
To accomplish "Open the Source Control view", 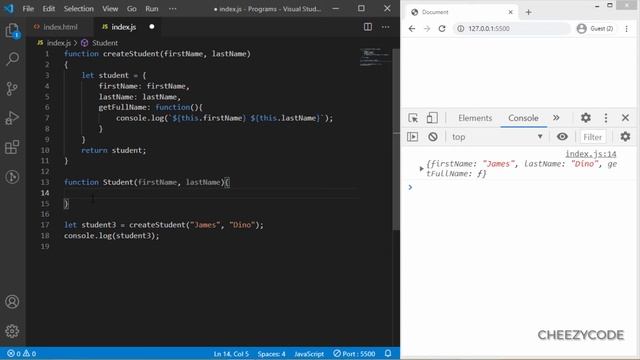I will click(x=12, y=89).
